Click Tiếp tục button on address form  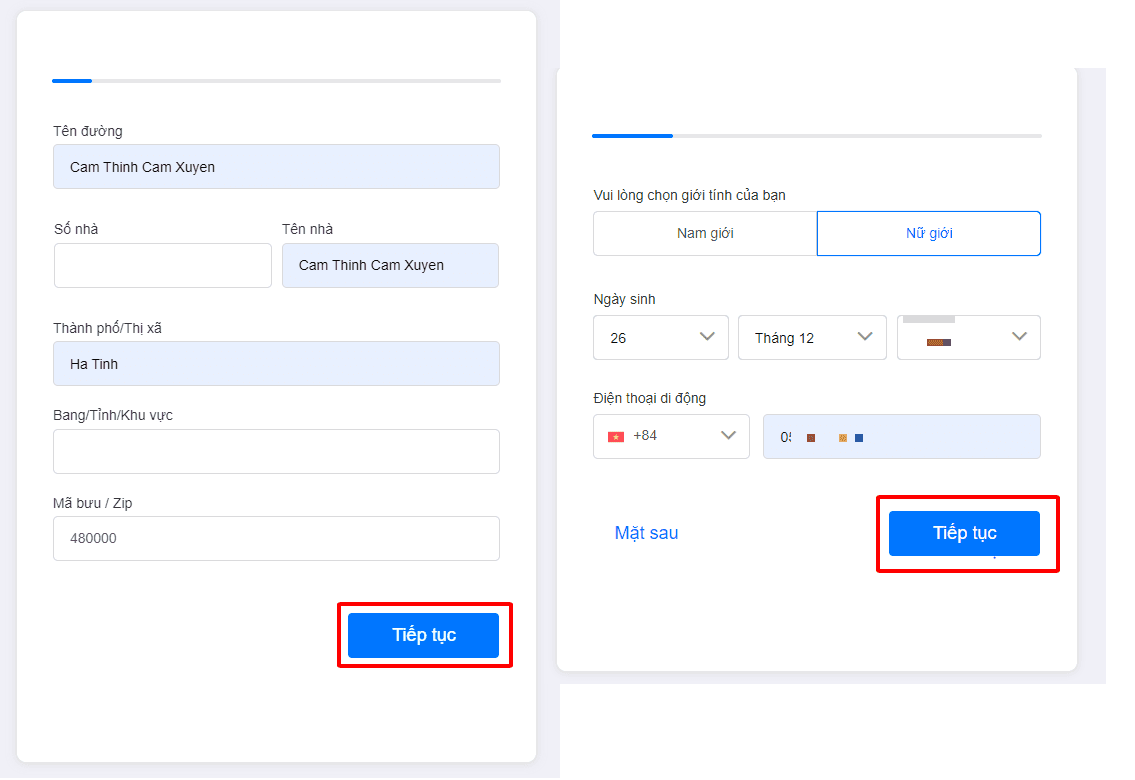(x=423, y=635)
